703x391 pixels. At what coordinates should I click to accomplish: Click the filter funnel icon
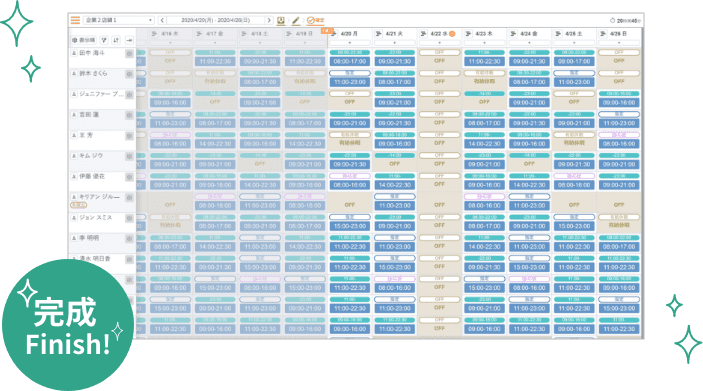pos(104,40)
